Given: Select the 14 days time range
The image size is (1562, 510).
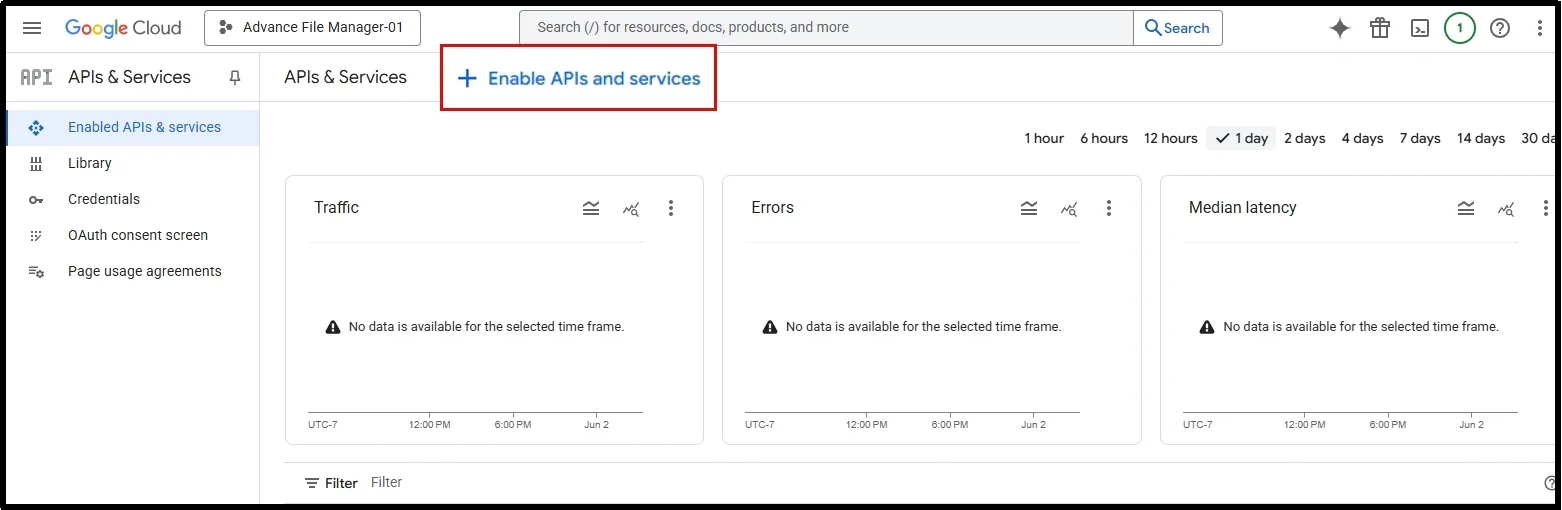Looking at the screenshot, I should (1481, 139).
